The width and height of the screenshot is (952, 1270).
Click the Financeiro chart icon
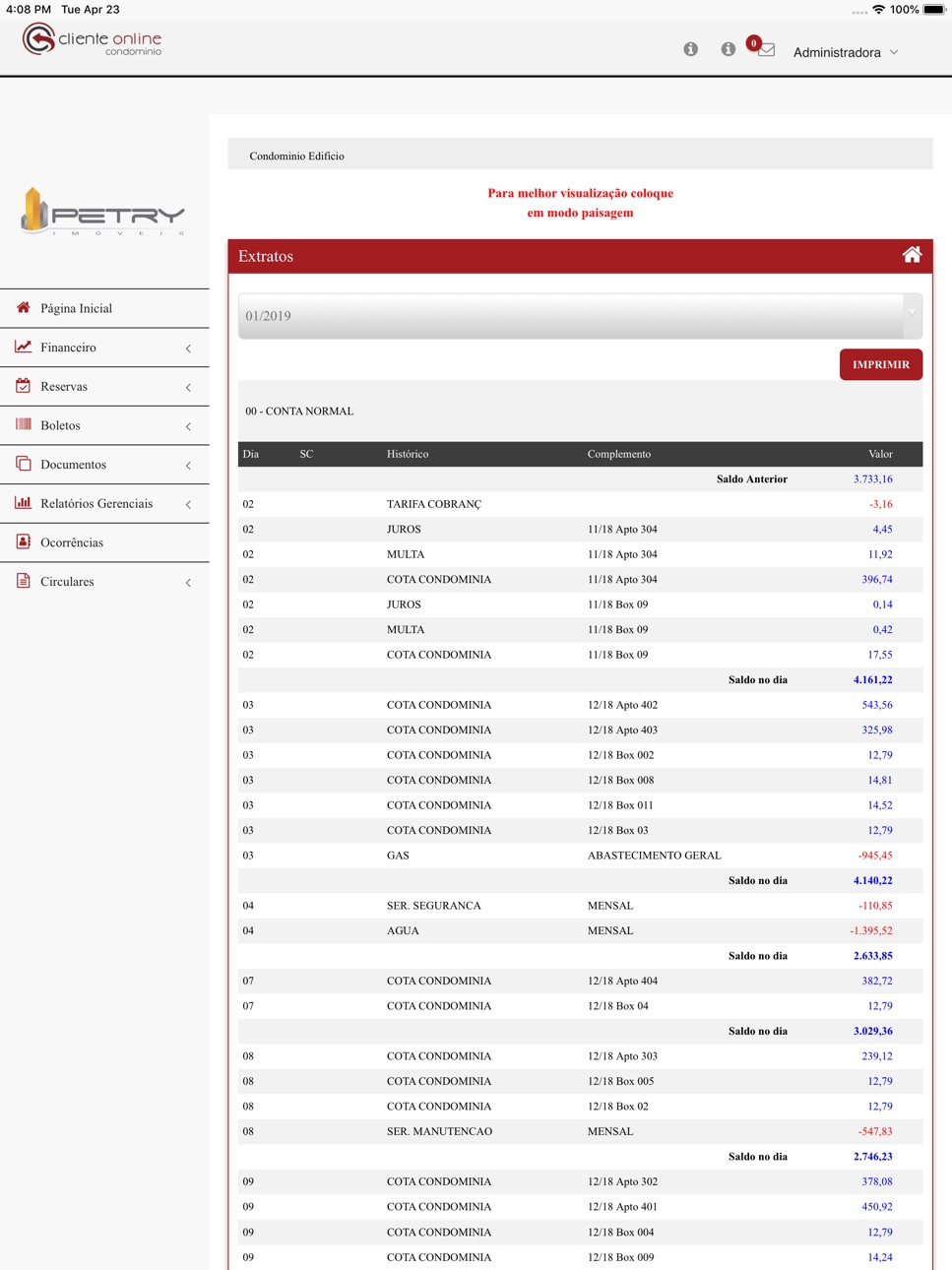coord(24,347)
